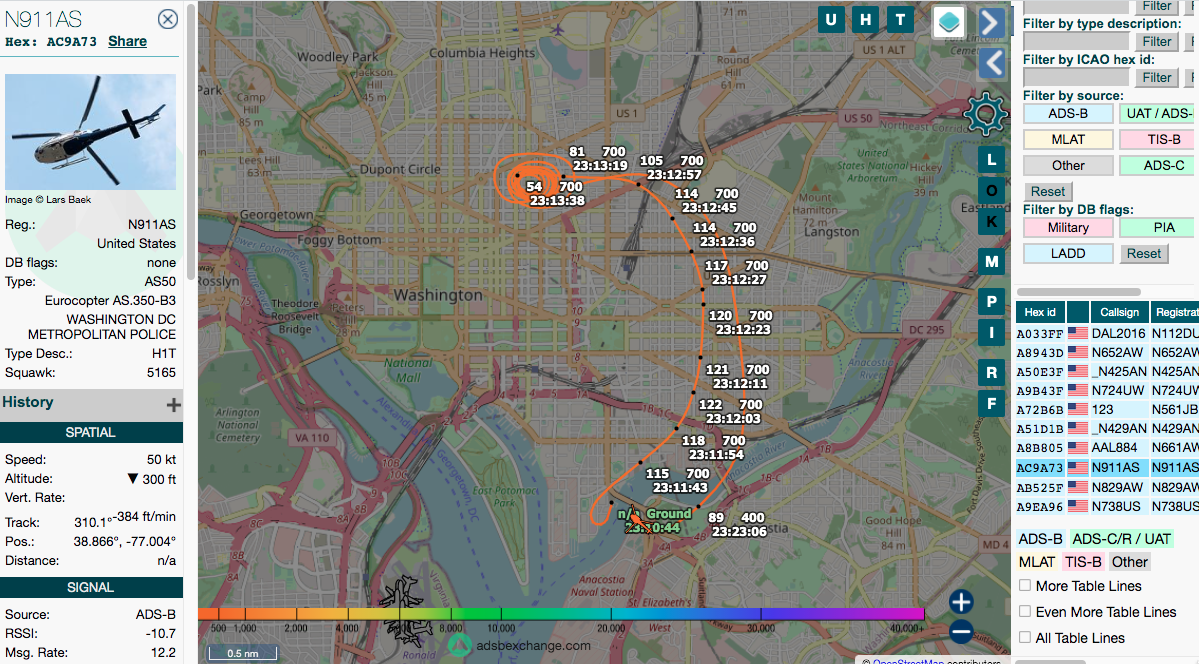Select the row with callsign 123
1199x664 pixels.
pyautogui.click(x=1107, y=410)
